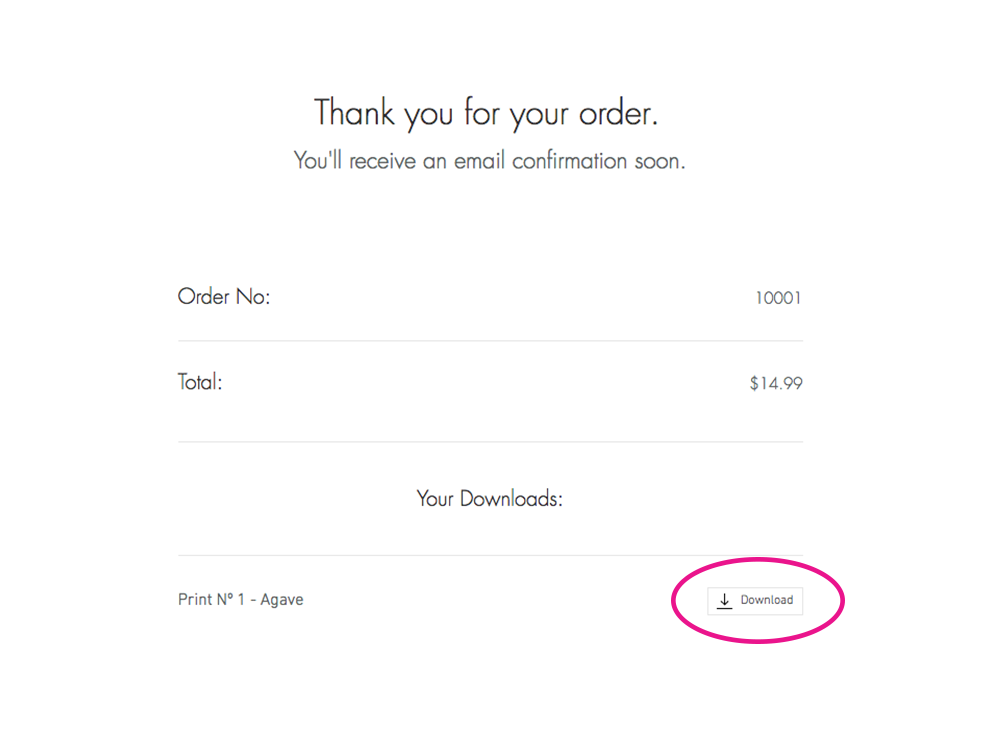Click the "Your Downloads:" heading
The width and height of the screenshot is (997, 738).
(489, 498)
